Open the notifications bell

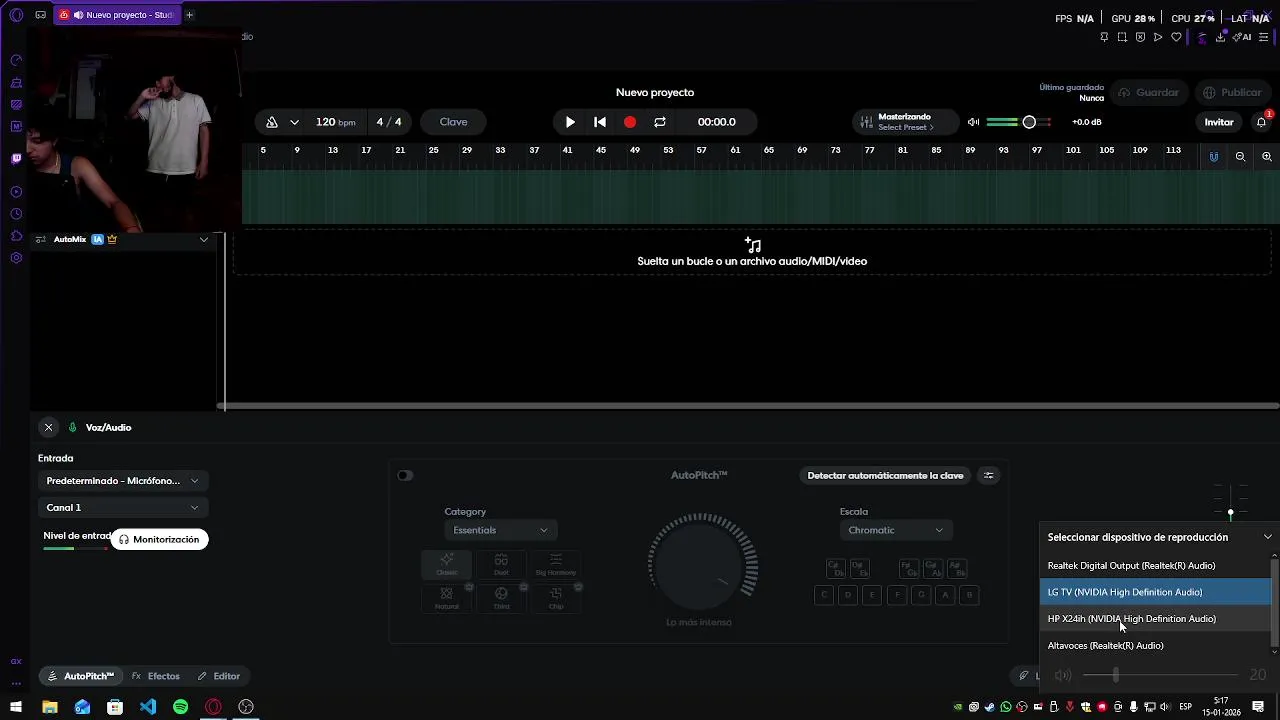(1261, 122)
